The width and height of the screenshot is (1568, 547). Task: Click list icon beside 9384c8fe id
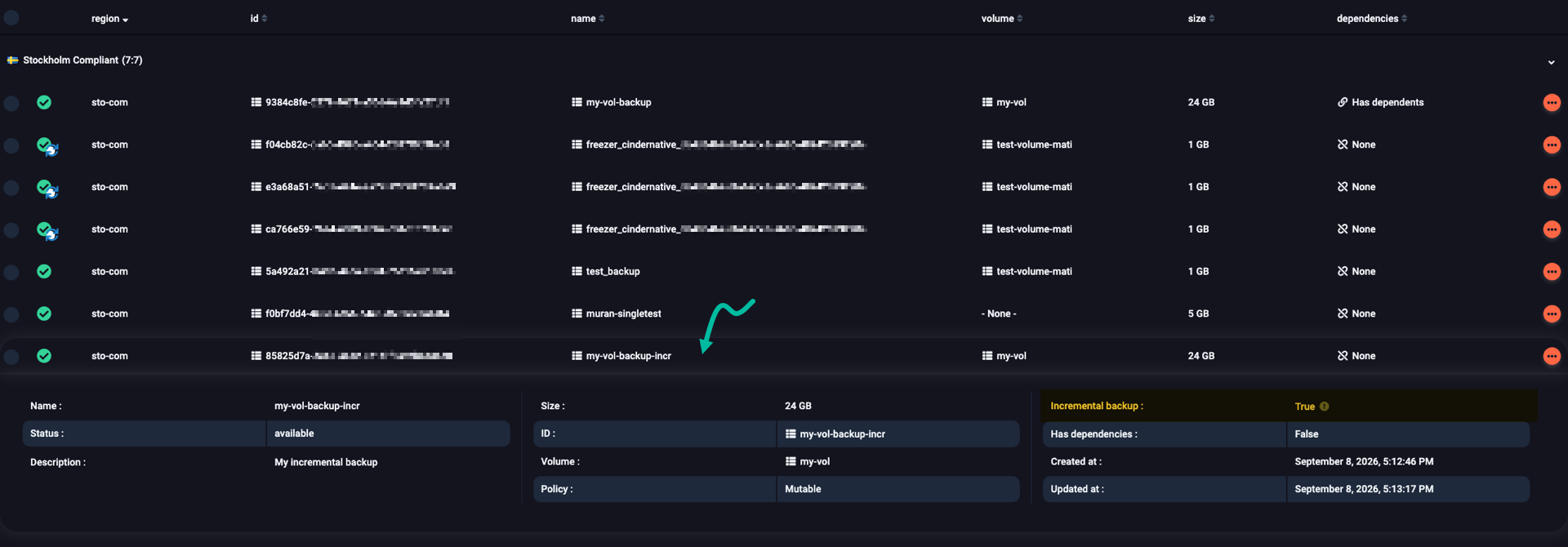256,102
